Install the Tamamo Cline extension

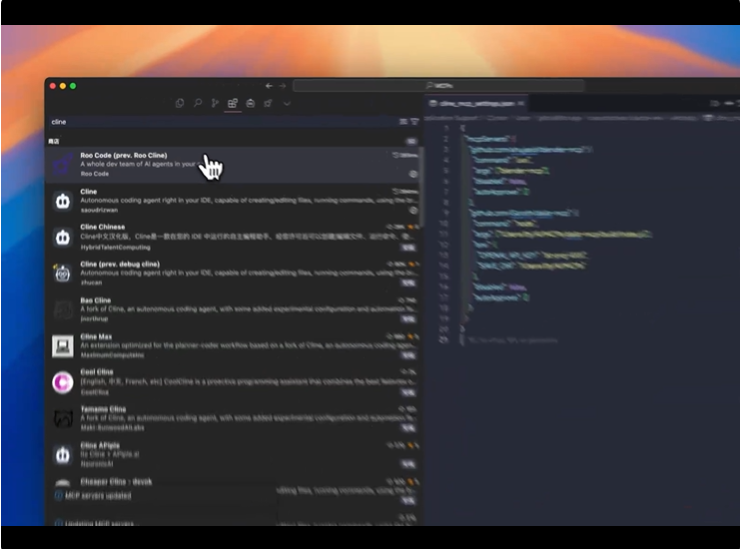click(408, 428)
